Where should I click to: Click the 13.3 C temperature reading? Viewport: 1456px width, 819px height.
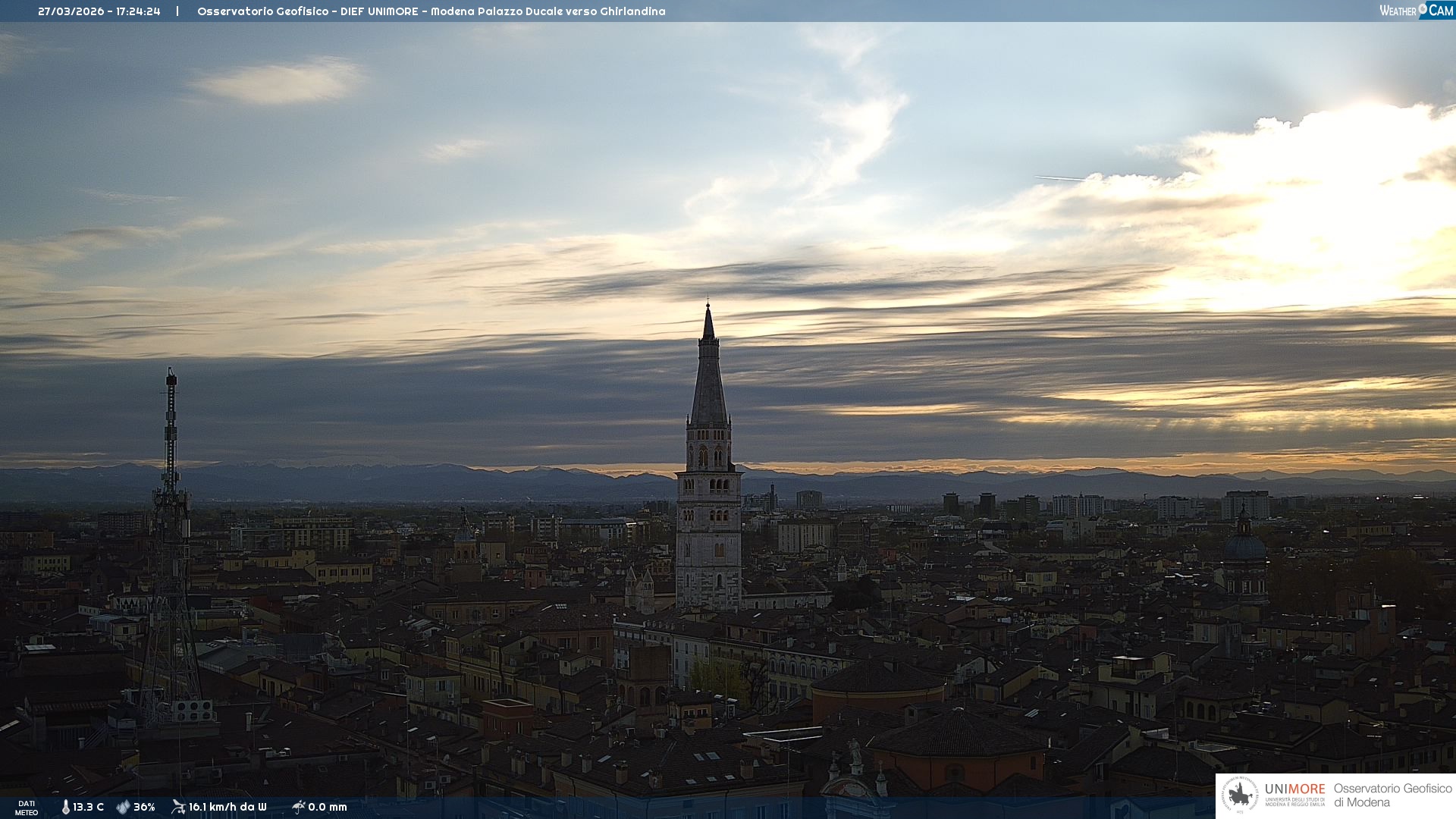89,807
